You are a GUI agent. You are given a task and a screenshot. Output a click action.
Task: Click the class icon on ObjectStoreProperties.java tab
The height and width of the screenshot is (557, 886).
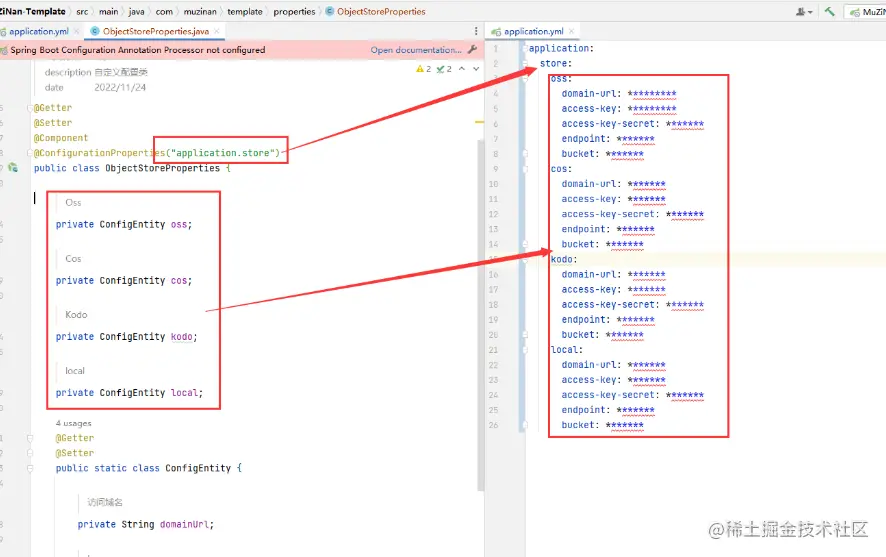94,31
